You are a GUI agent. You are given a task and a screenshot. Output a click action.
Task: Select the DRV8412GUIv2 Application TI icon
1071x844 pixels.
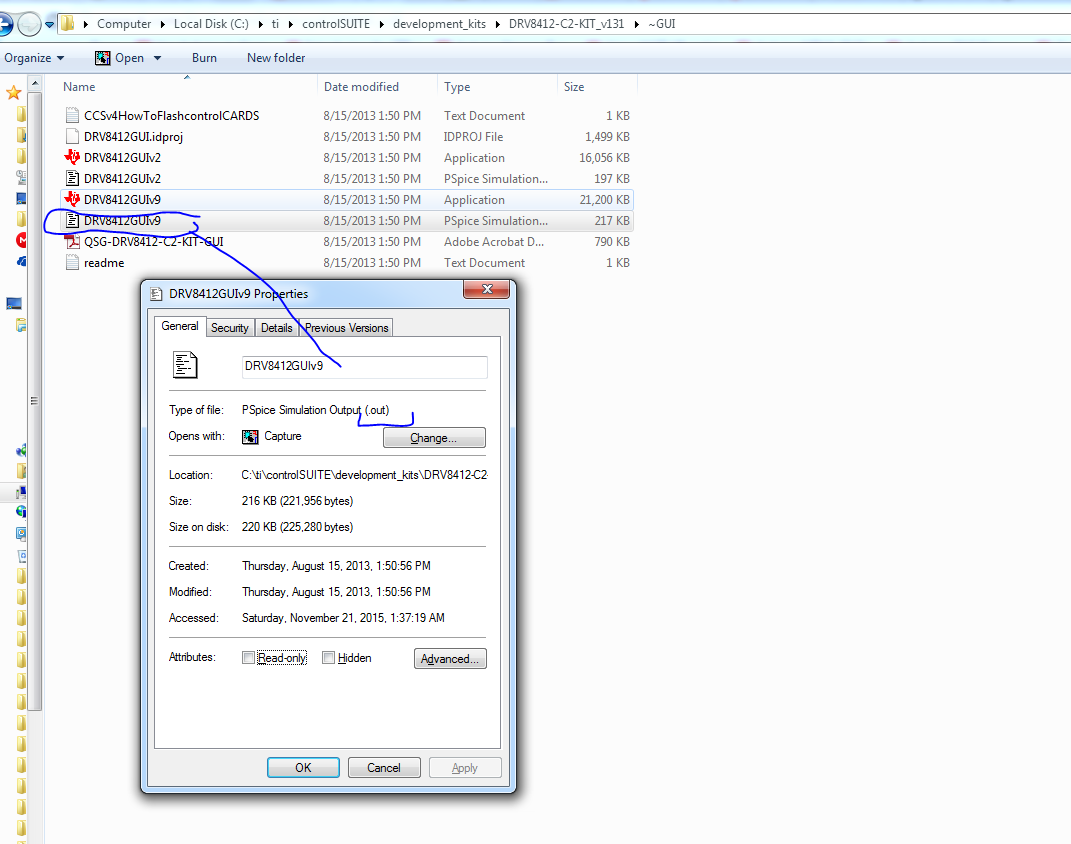72,158
